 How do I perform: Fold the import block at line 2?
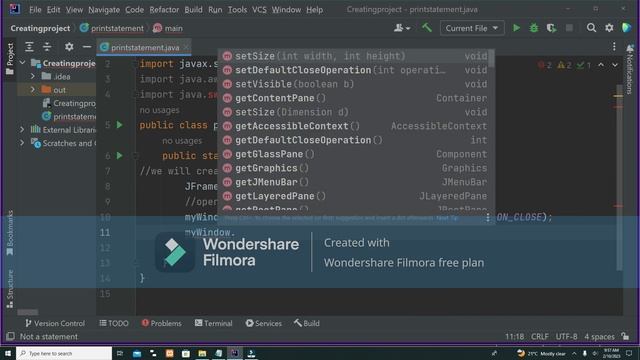point(135,64)
